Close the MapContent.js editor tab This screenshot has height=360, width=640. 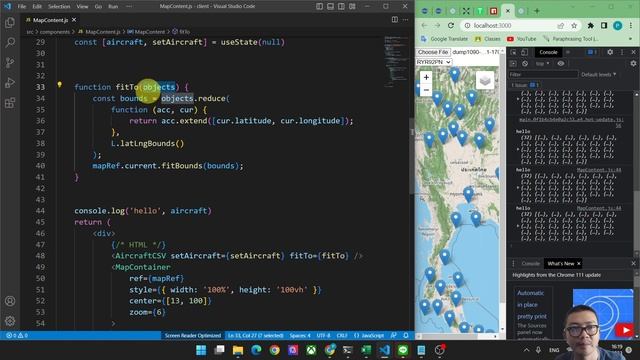(74, 20)
